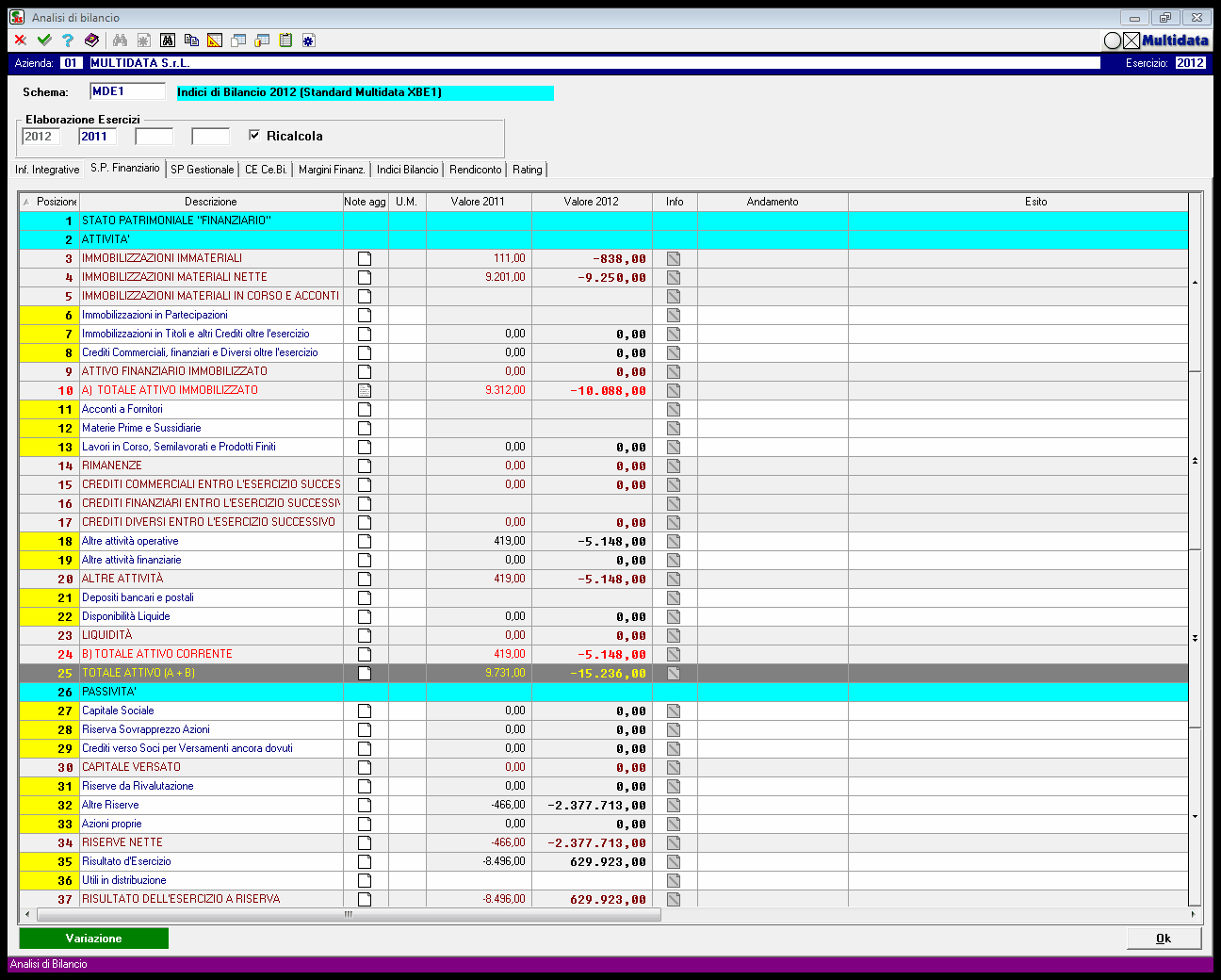Click value 9.731,00 in Totale Attivo row
Viewport: 1221px width, 980px height.
click(505, 673)
